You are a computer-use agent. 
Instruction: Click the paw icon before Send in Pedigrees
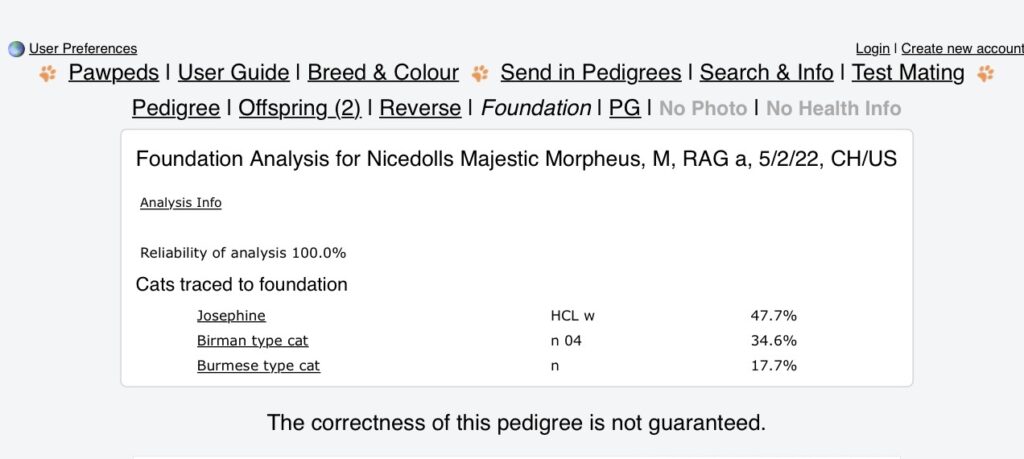pyautogui.click(x=480, y=73)
